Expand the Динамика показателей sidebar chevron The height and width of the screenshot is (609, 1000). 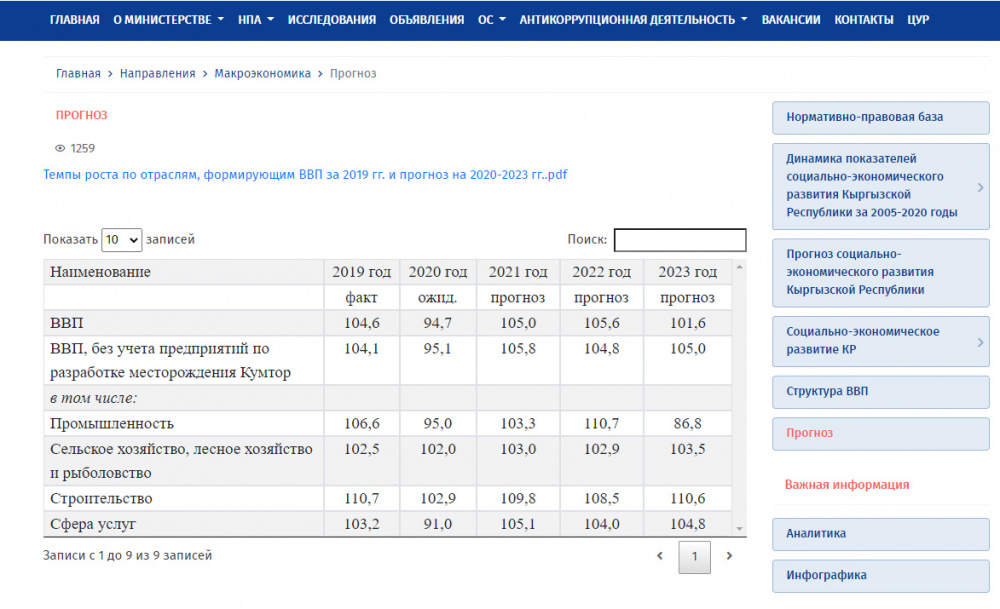pyautogui.click(x=980, y=186)
